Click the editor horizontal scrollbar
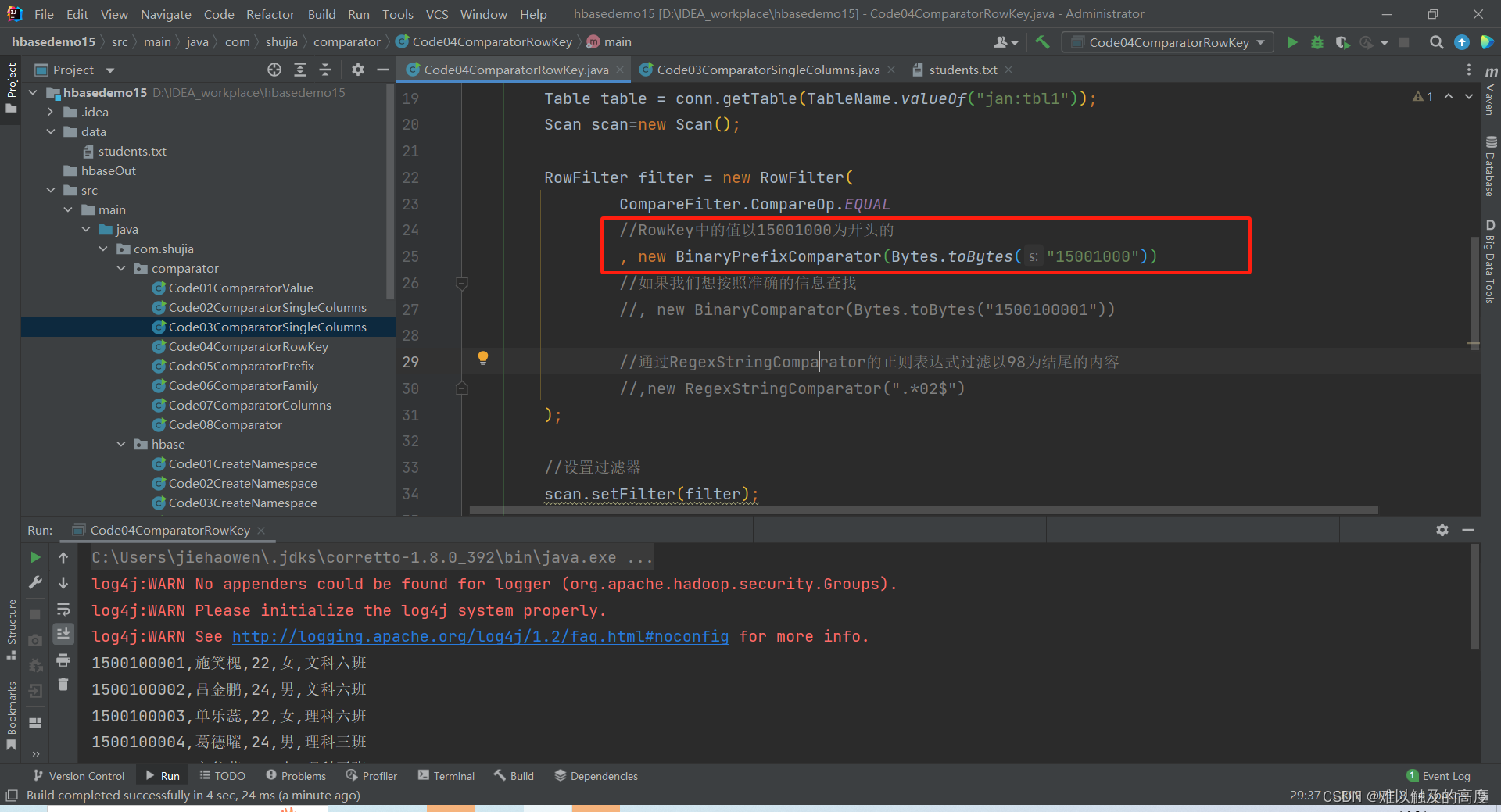This screenshot has height=812, width=1501. [x=923, y=510]
